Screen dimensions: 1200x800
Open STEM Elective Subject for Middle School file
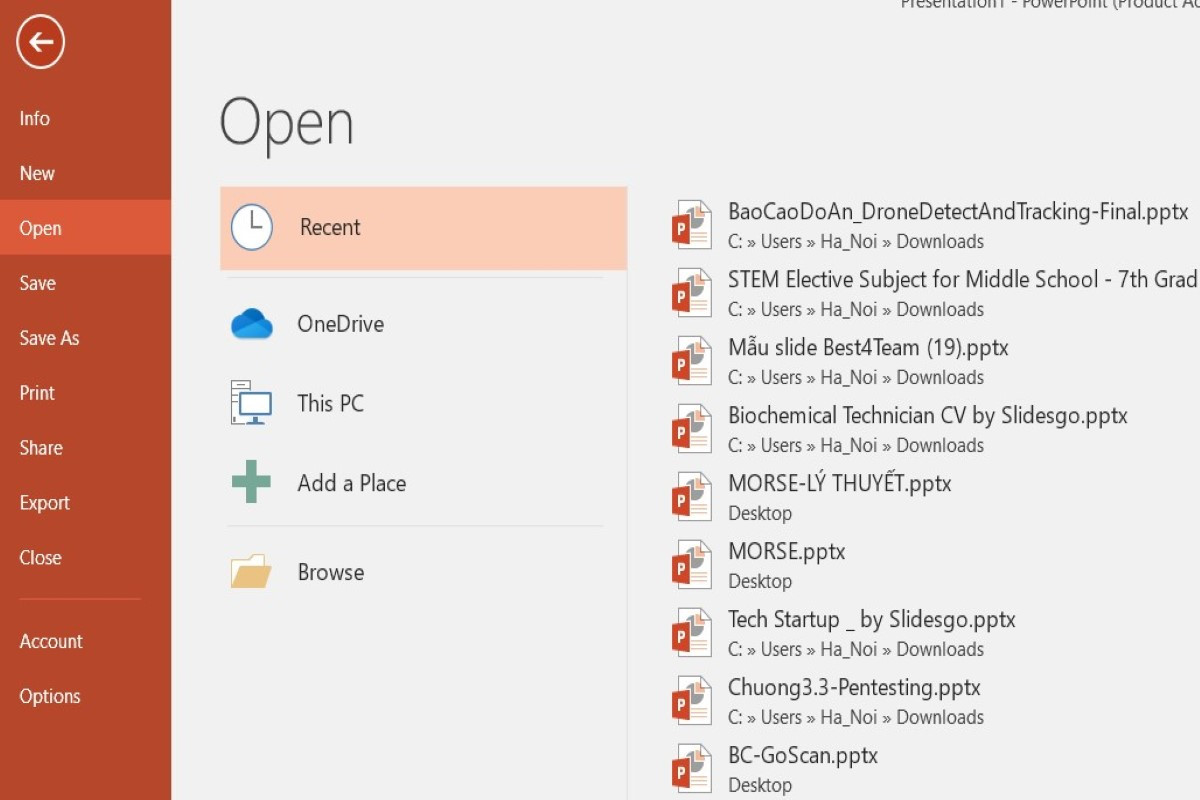tap(963, 279)
